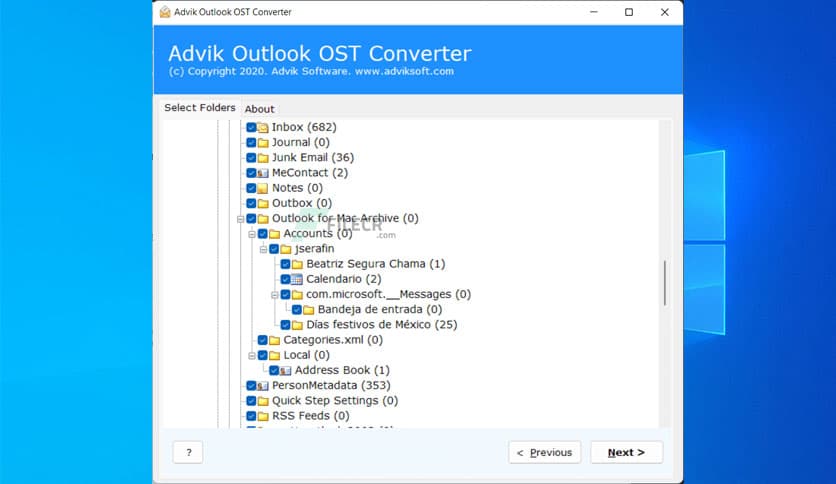
Task: Click the Días festivos de México folder icon
Action: point(298,325)
